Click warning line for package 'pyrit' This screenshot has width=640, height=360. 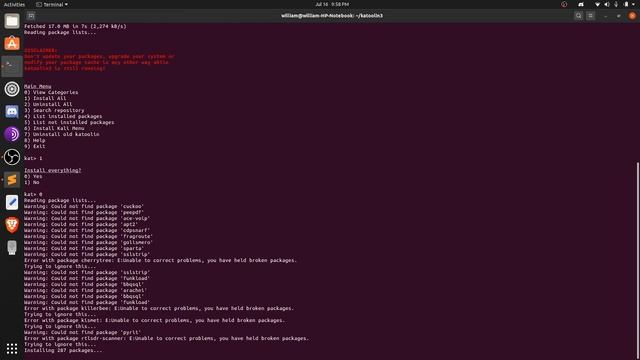(82, 332)
